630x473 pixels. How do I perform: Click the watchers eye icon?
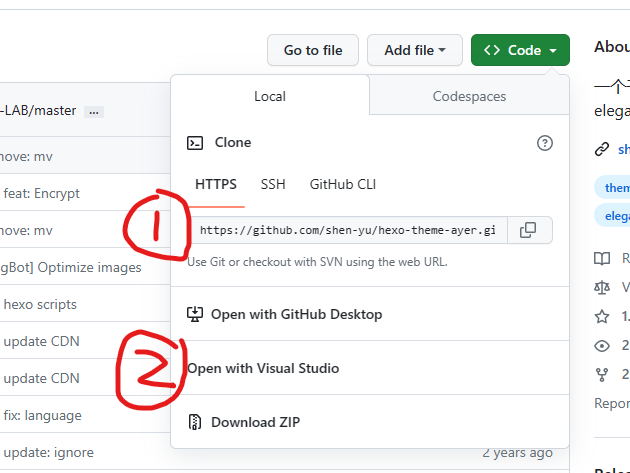[x=602, y=346]
